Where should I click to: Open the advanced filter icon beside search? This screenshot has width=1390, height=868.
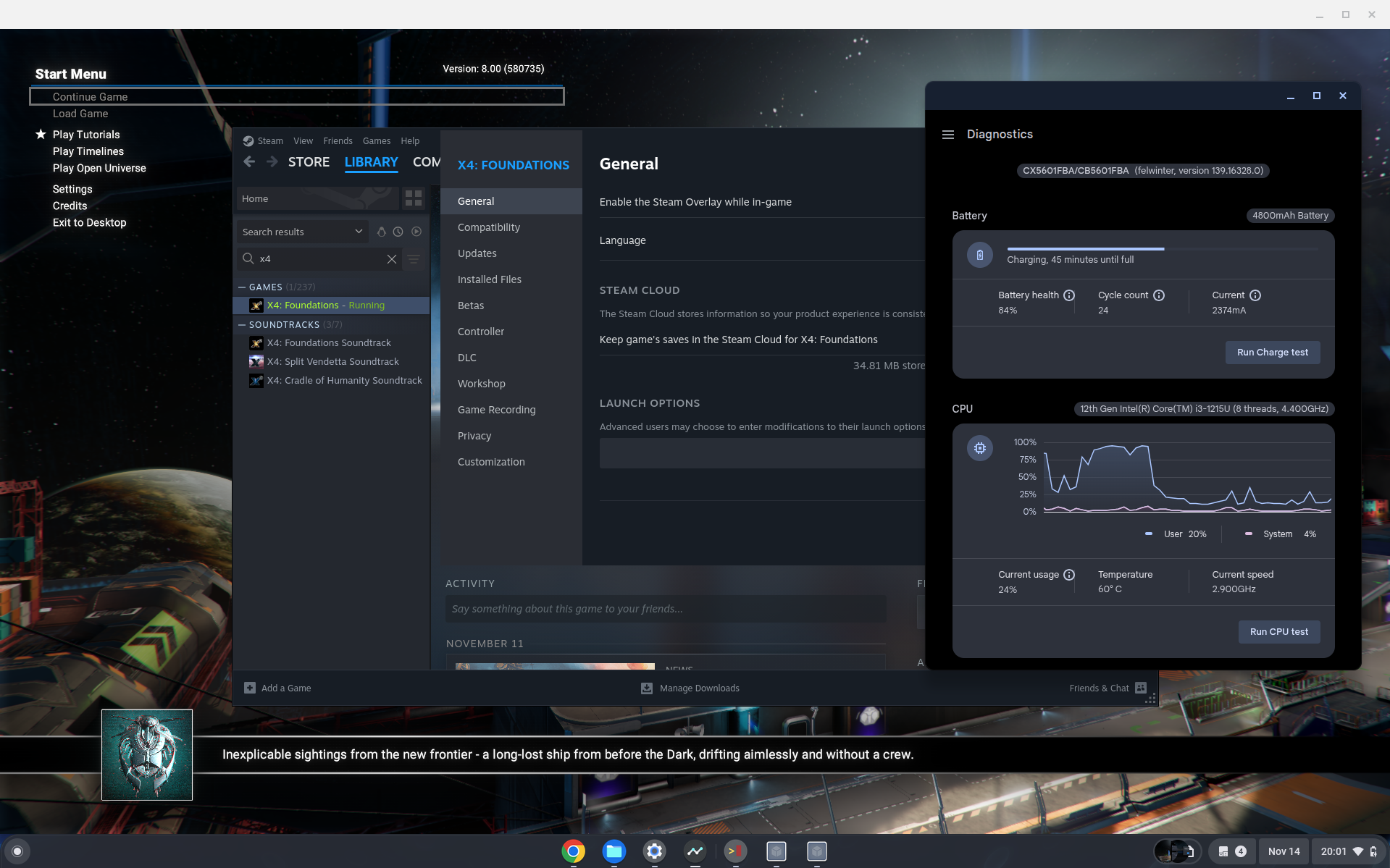(414, 259)
